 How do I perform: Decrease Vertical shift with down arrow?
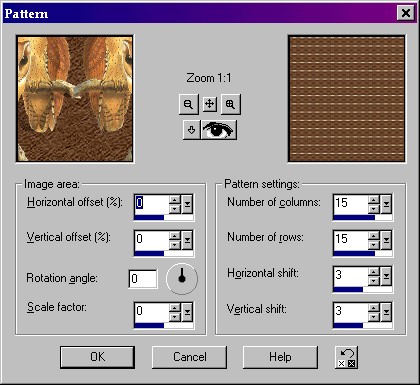(x=374, y=317)
